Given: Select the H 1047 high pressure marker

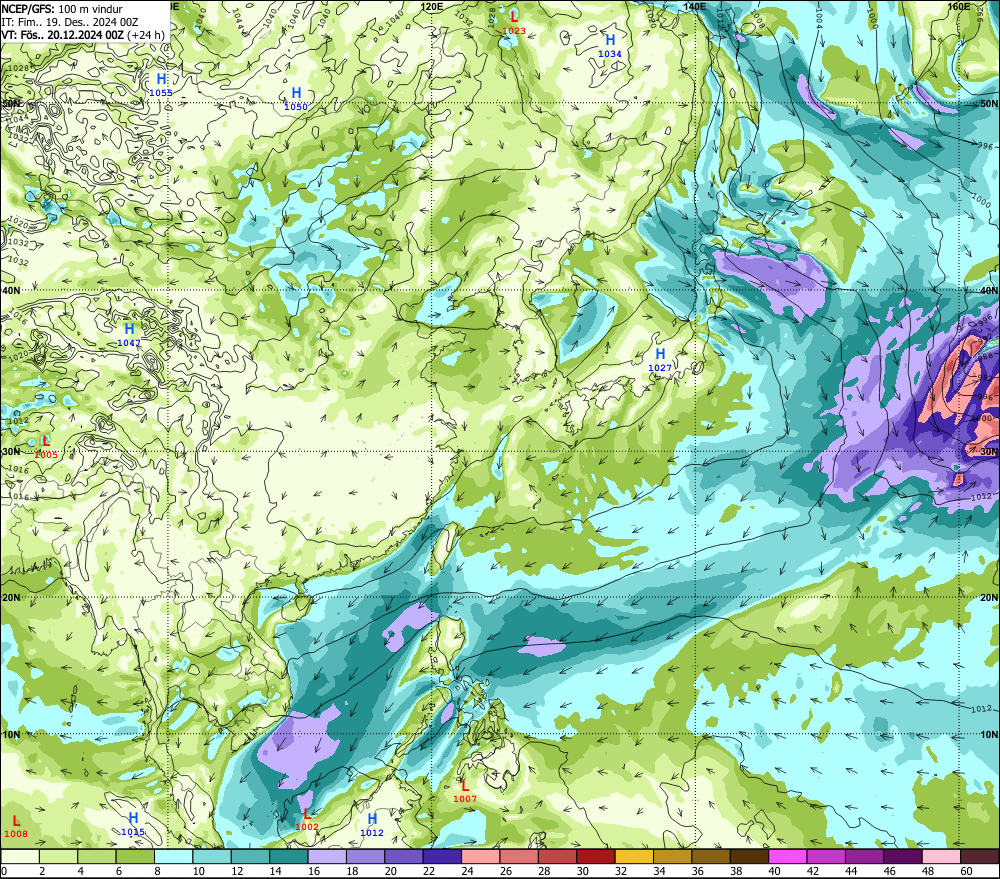Looking at the screenshot, I should (129, 334).
